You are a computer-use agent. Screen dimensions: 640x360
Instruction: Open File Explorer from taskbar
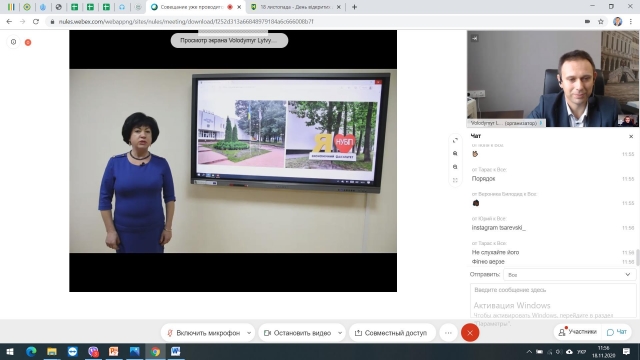pyautogui.click(x=52, y=351)
